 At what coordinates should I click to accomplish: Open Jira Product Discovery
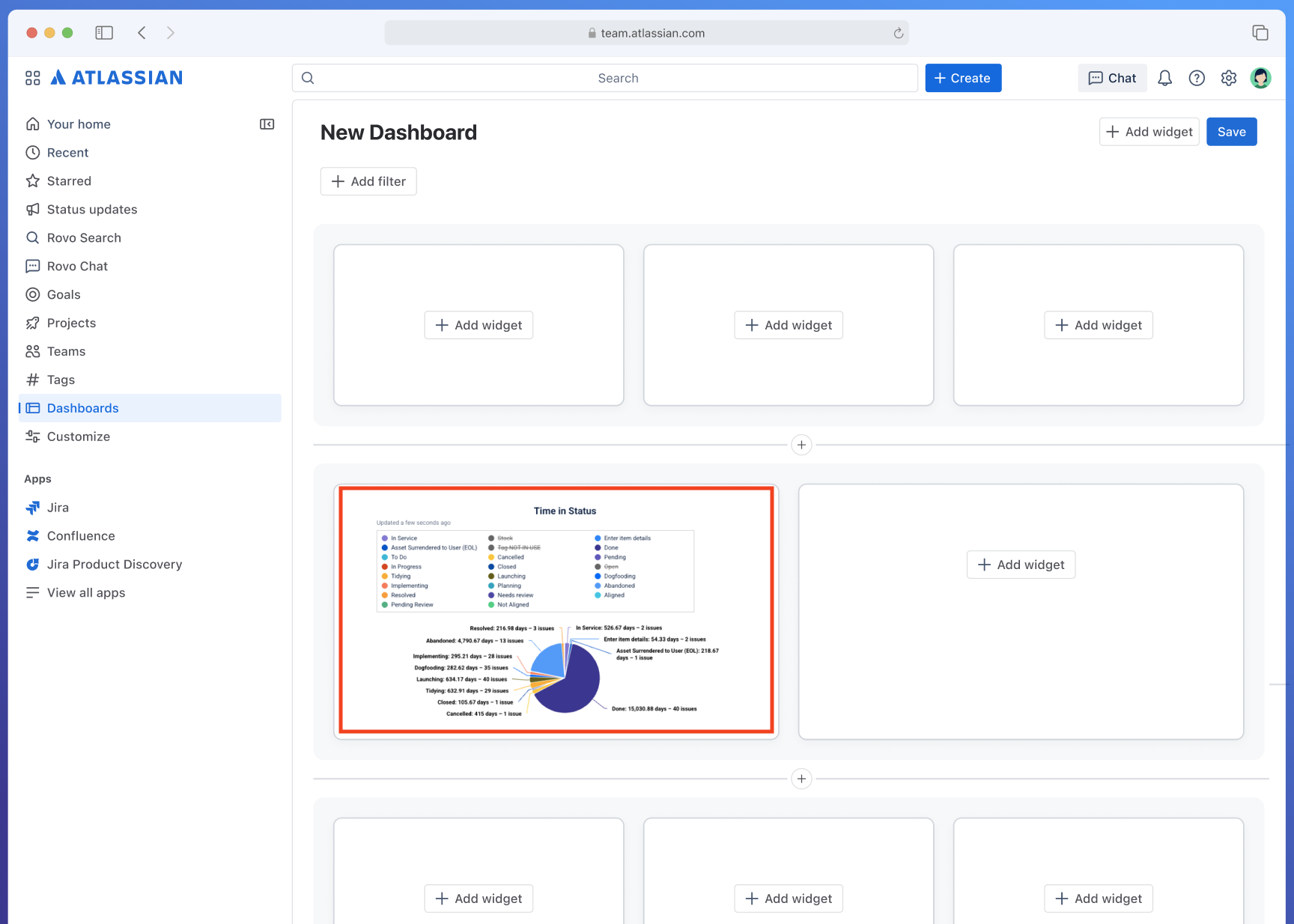(x=114, y=564)
